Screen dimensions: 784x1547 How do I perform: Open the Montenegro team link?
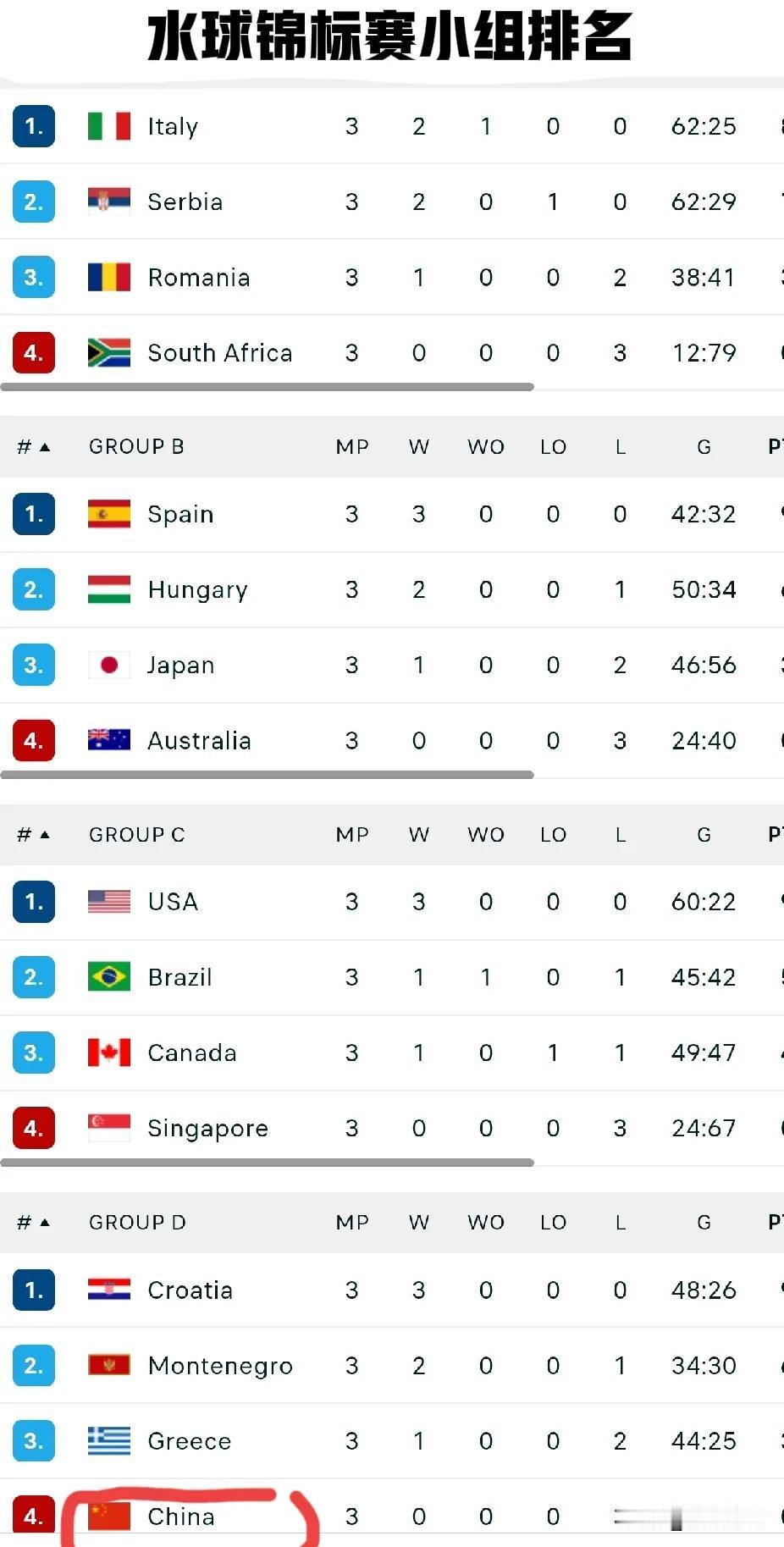pos(220,1365)
